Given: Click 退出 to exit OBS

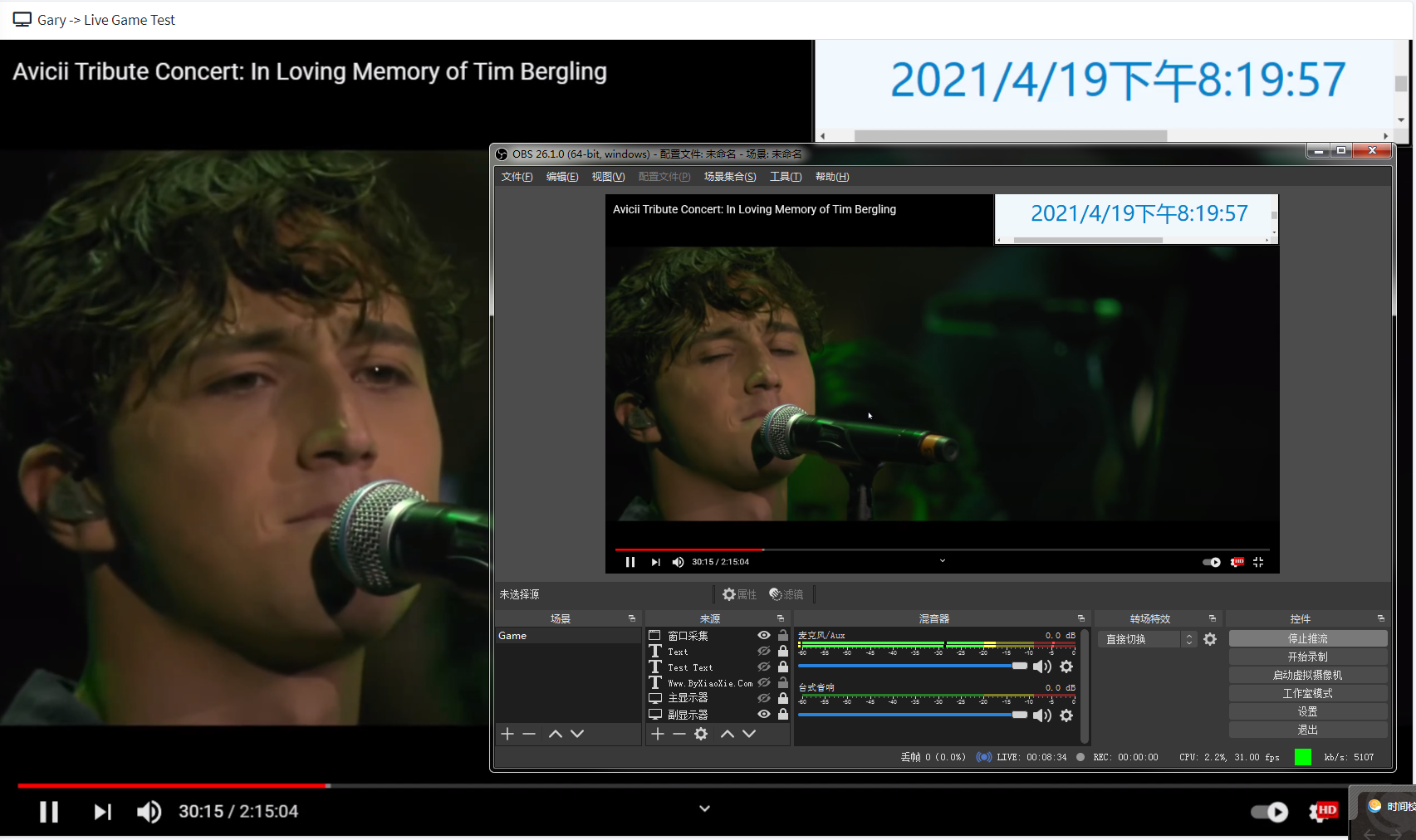Looking at the screenshot, I should coord(1308,730).
